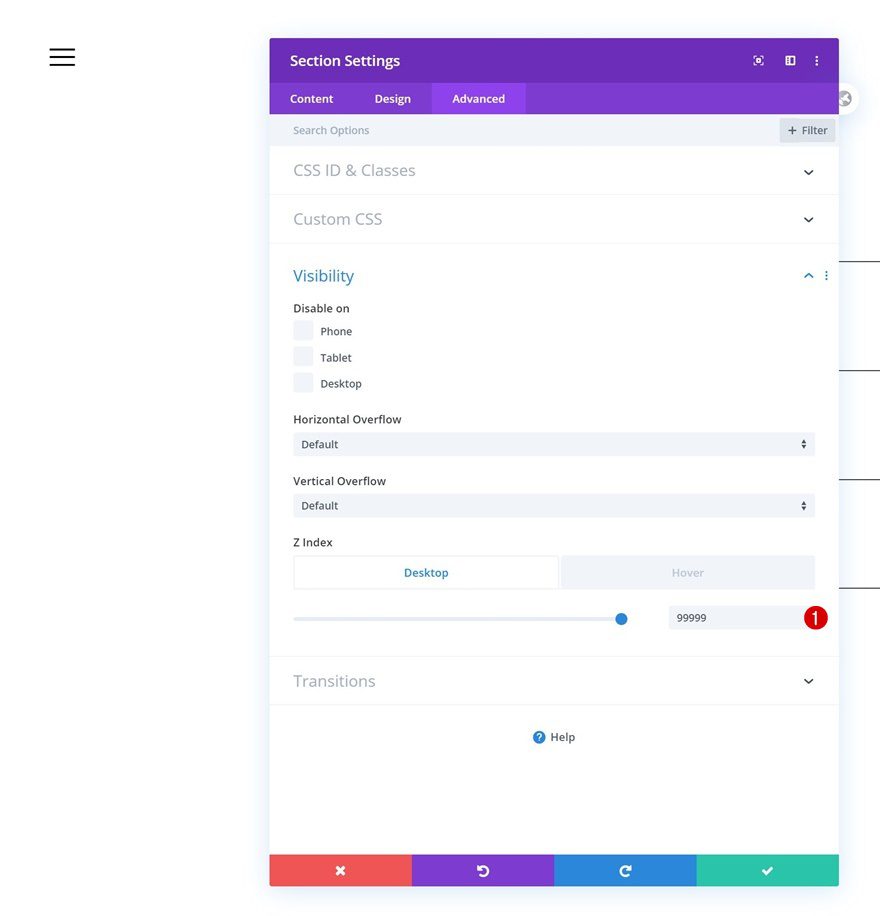Open the three-dot options menu in the header
The width and height of the screenshot is (880, 916).
817,60
